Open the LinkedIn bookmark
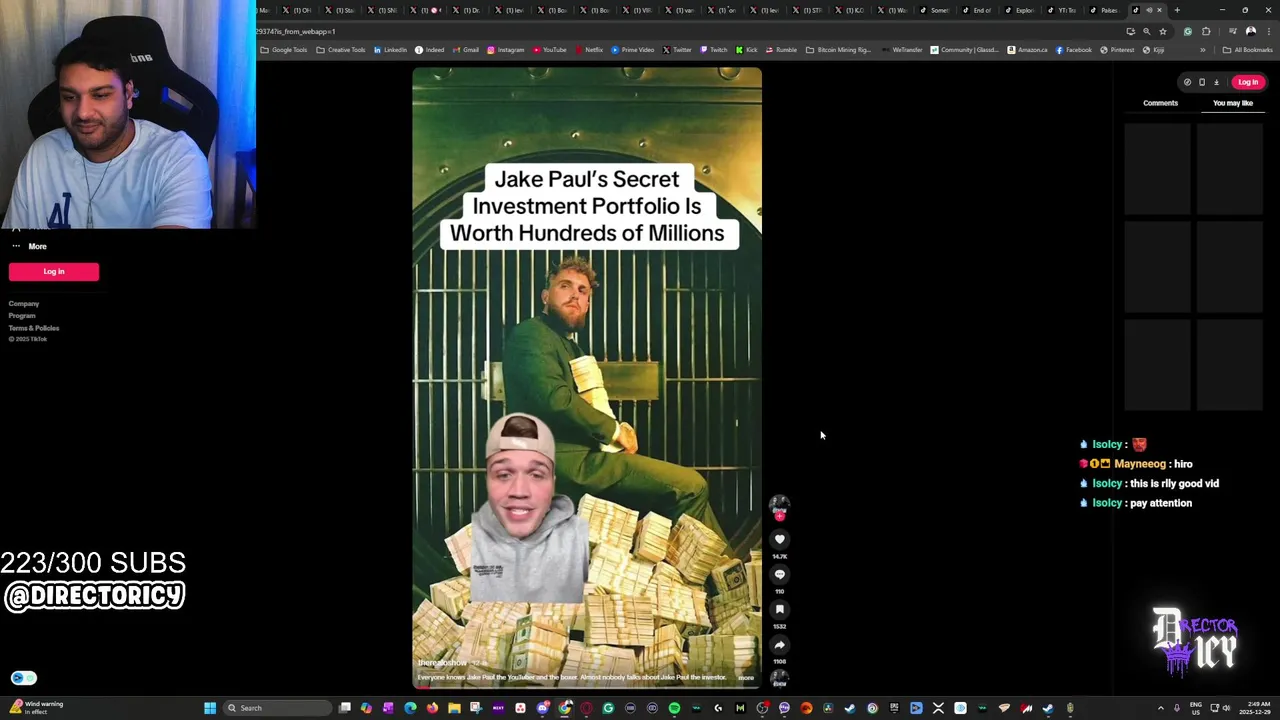Viewport: 1280px width, 720px height. tap(390, 50)
